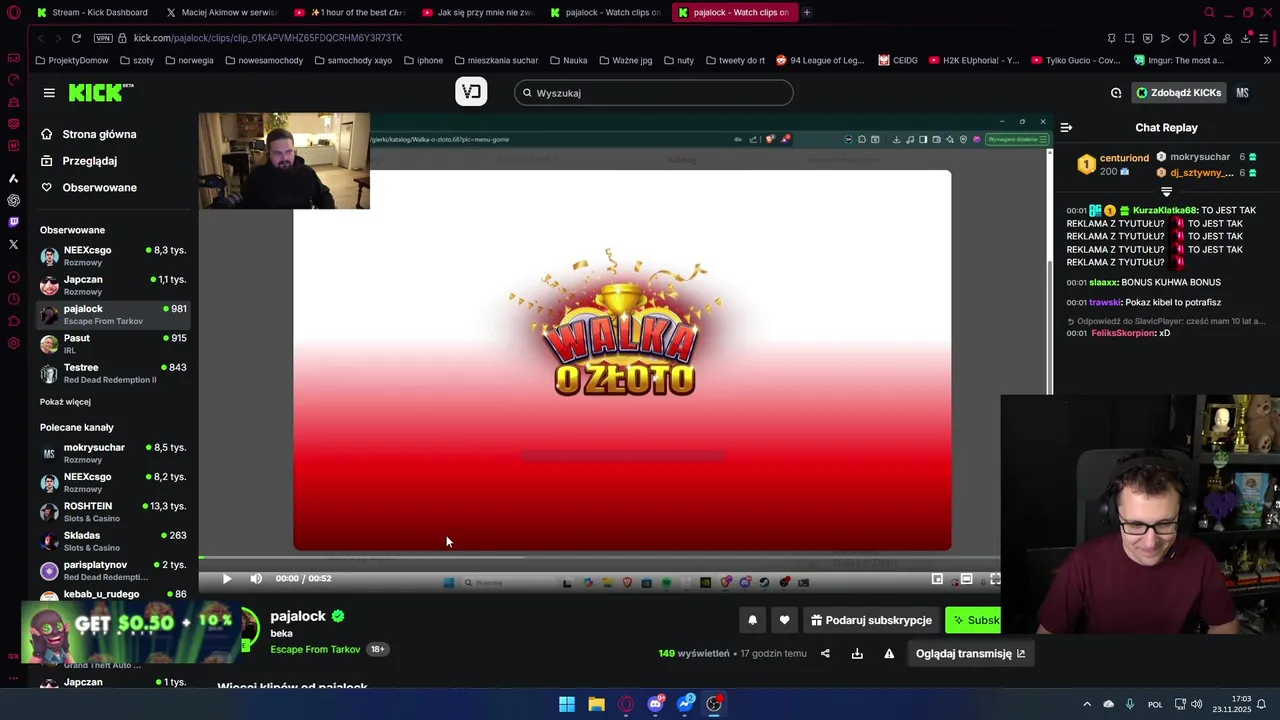Download the clip with download icon
The width and height of the screenshot is (1280, 720).
click(x=857, y=654)
